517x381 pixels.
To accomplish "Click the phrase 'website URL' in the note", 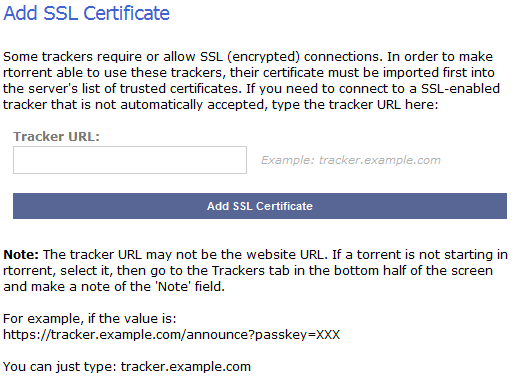I will pos(285,255).
